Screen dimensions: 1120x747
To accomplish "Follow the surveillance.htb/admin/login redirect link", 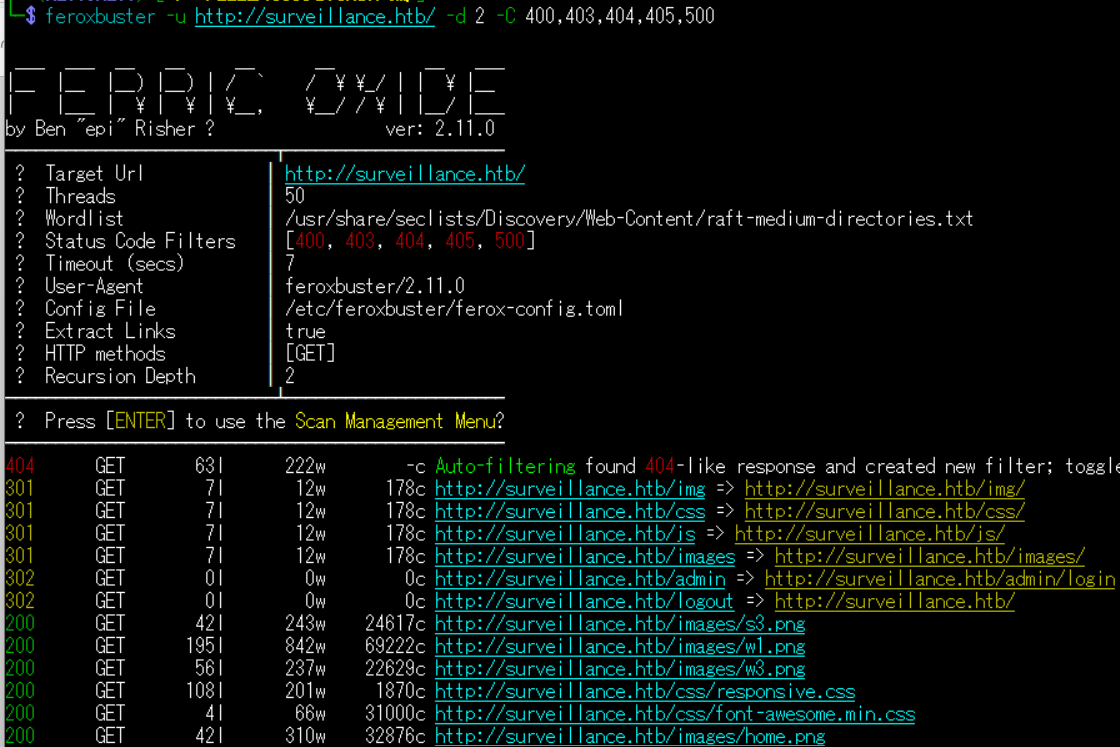I will (x=939, y=579).
